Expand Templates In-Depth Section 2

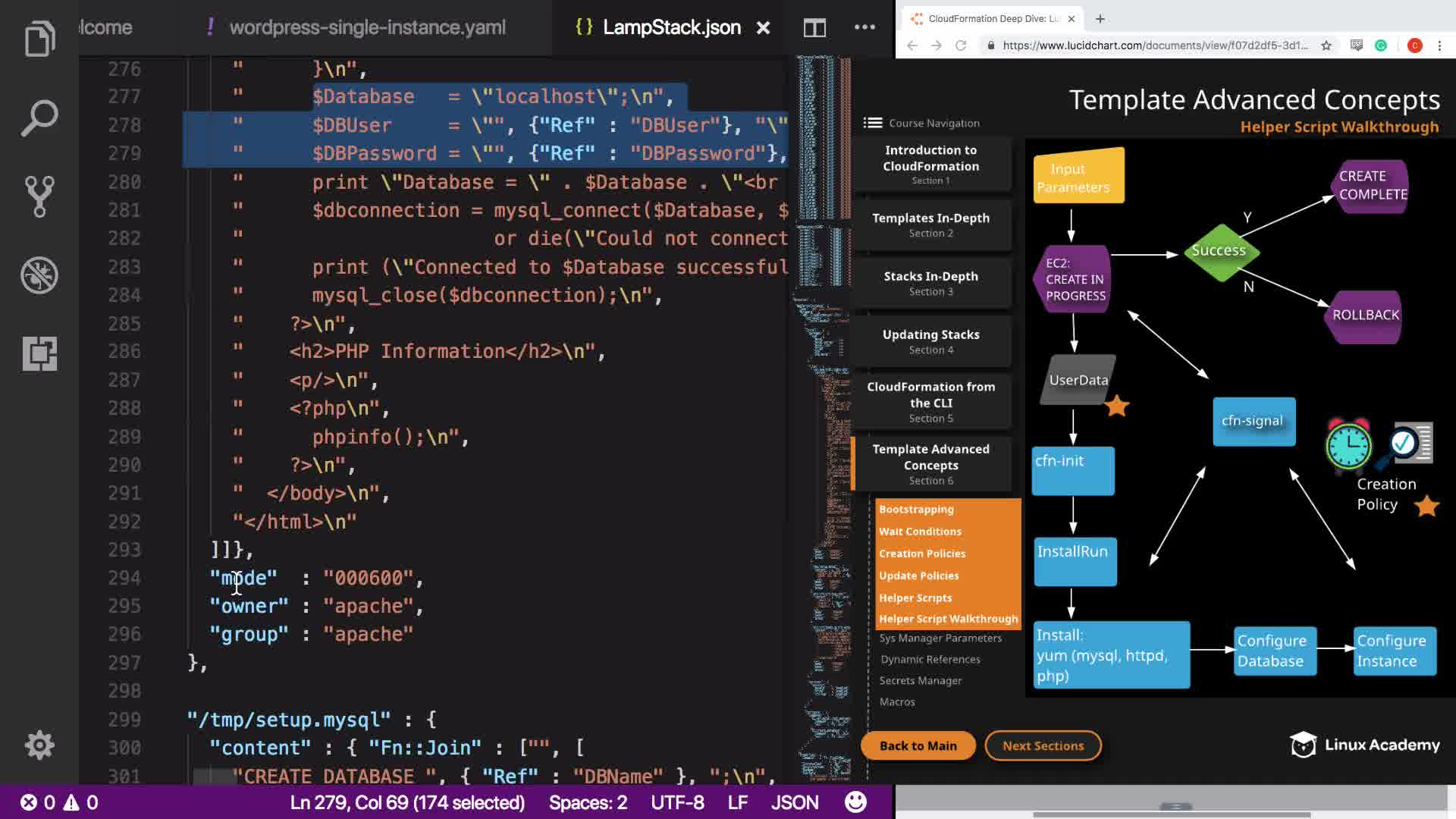point(930,224)
